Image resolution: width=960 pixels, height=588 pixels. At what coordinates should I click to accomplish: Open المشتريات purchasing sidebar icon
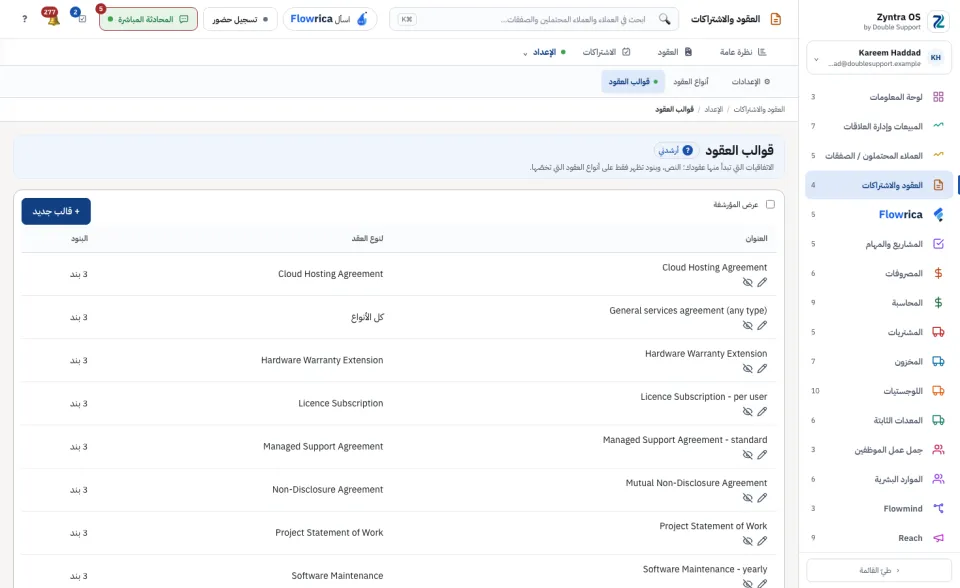938,332
